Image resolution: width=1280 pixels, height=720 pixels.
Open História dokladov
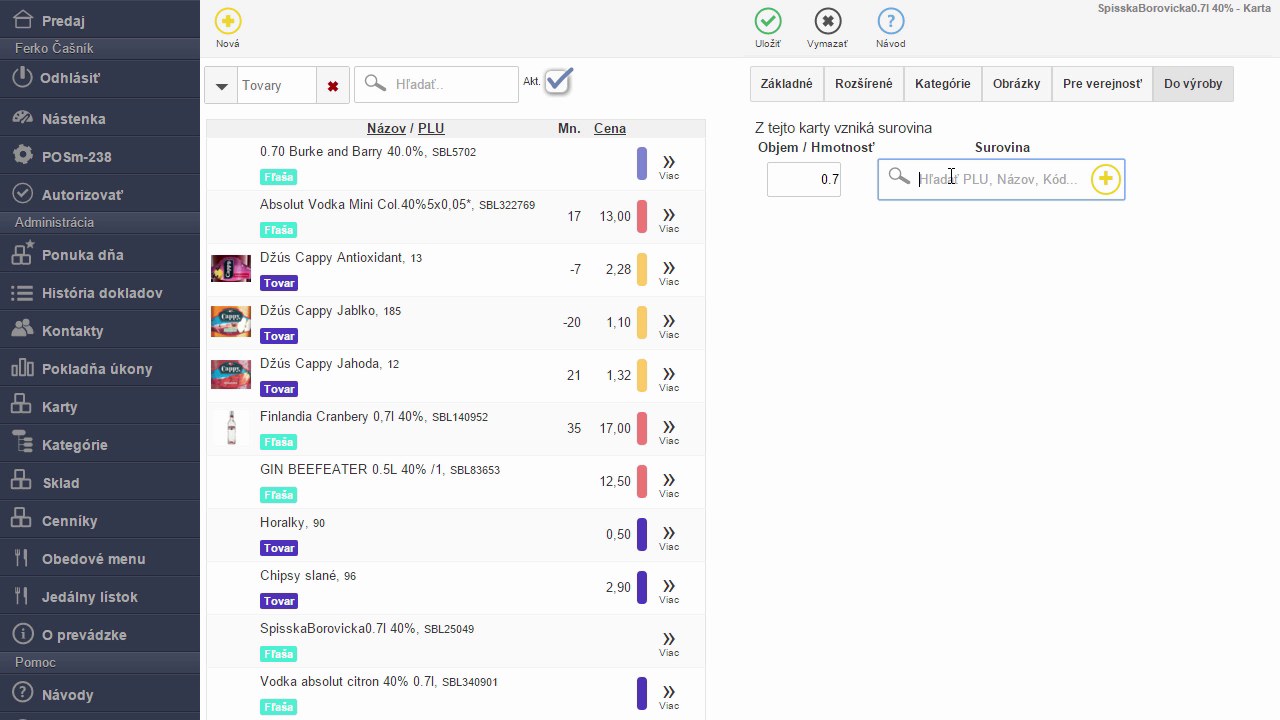pyautogui.click(x=100, y=292)
